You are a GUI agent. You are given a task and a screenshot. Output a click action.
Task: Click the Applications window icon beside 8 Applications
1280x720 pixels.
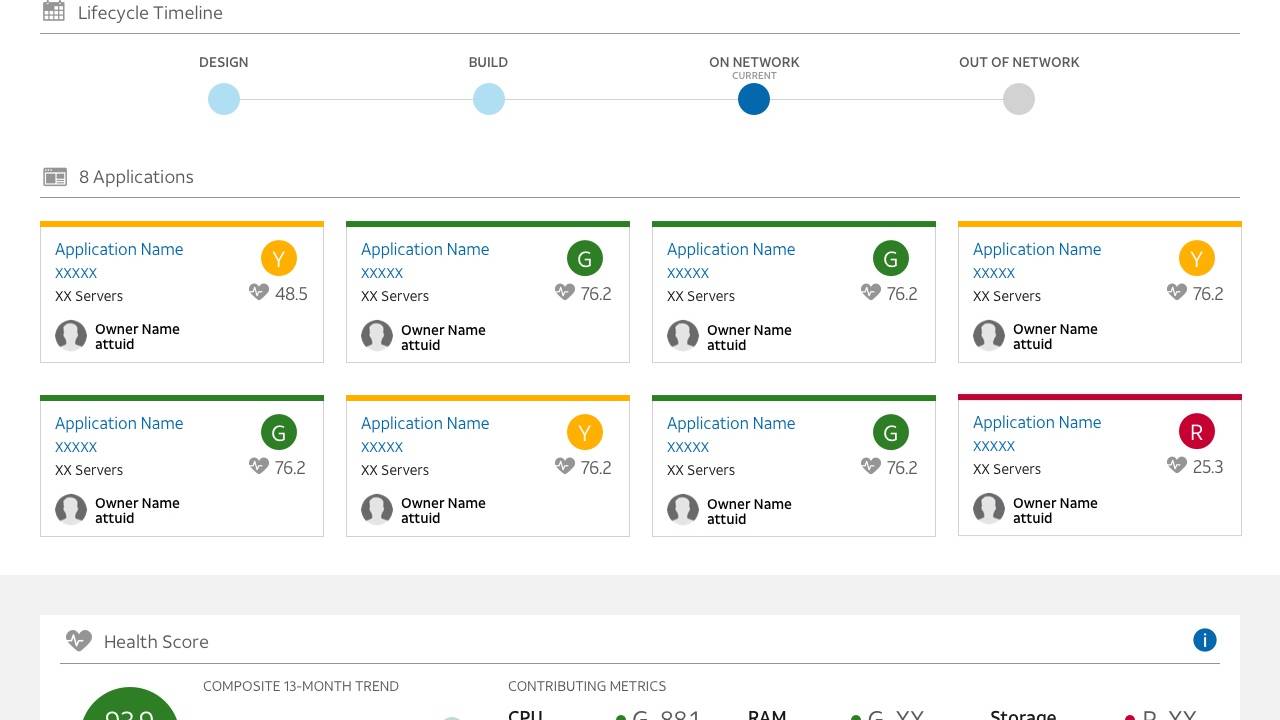55,177
